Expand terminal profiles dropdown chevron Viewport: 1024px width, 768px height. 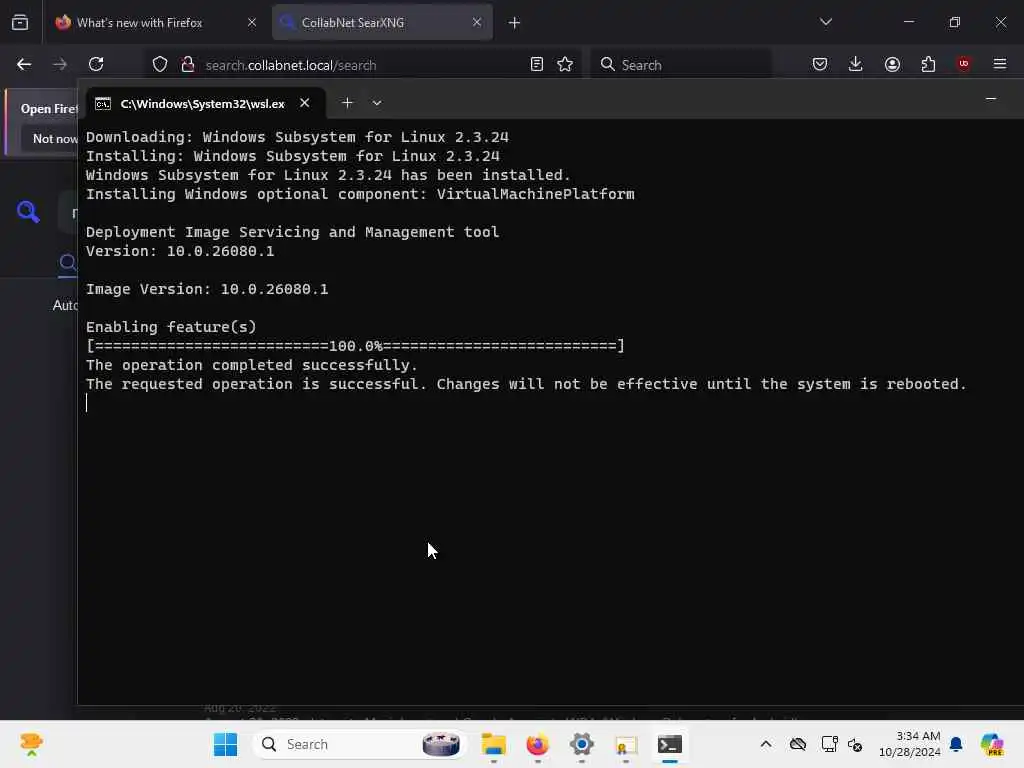coord(377,103)
